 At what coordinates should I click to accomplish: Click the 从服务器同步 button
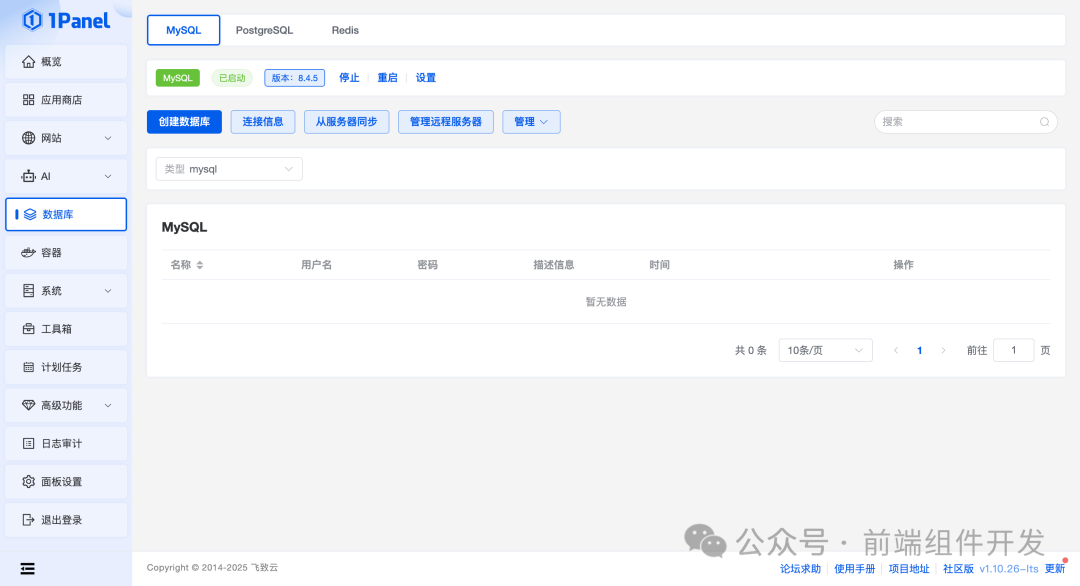(346, 122)
